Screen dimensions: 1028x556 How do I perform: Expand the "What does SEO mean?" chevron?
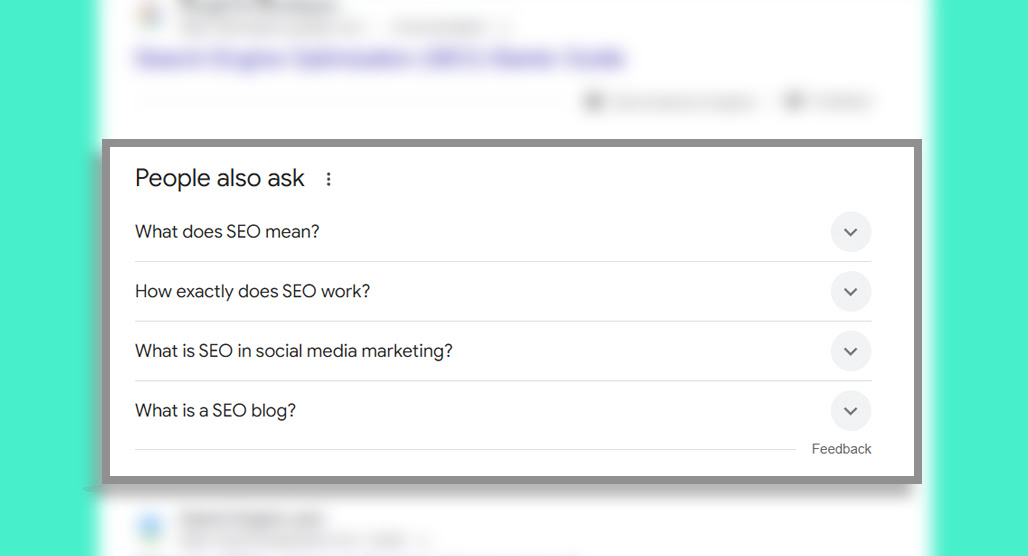[850, 232]
